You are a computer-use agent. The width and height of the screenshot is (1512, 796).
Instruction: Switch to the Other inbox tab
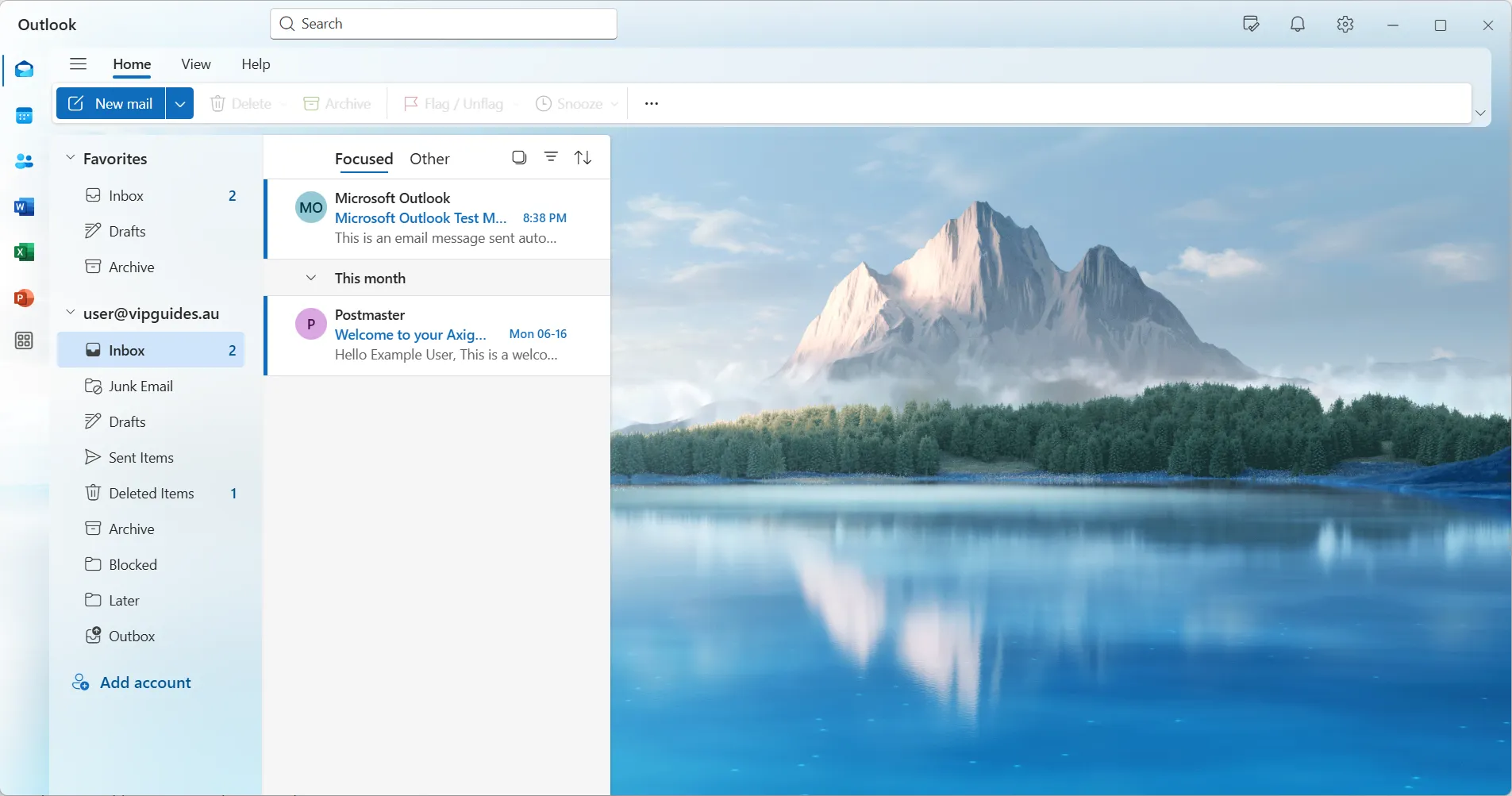pos(429,159)
